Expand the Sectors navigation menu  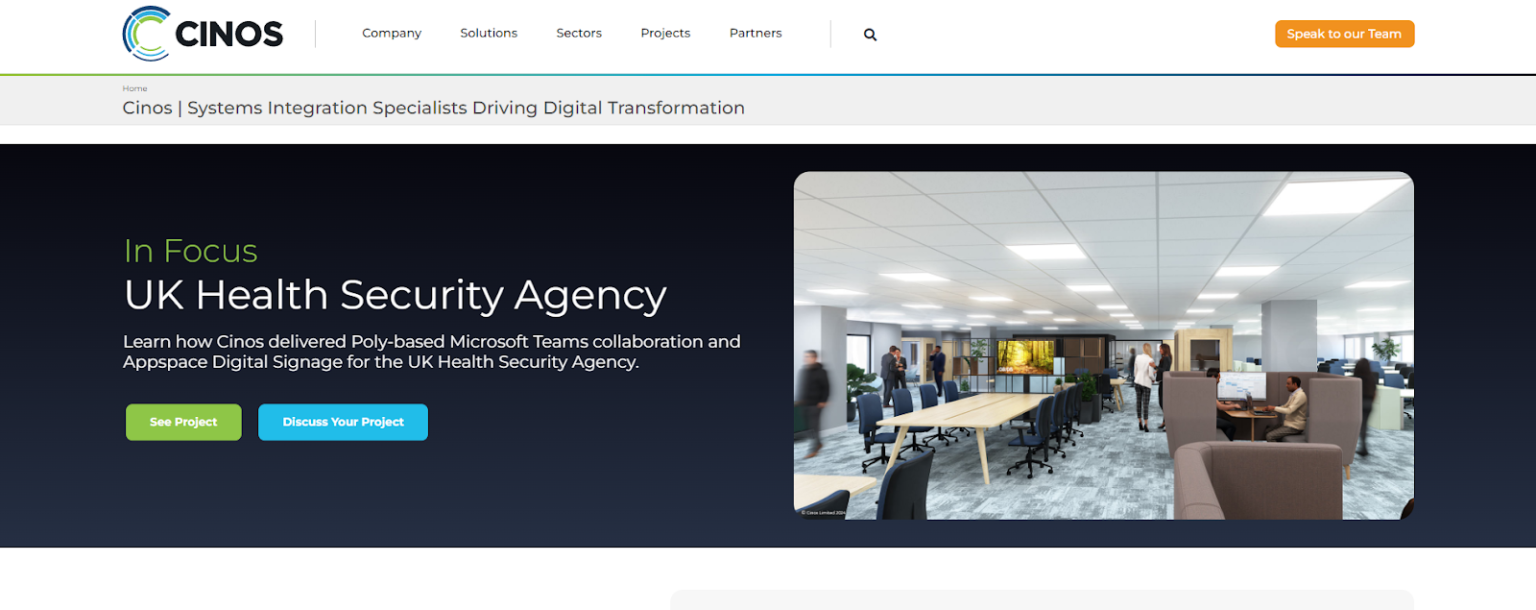[579, 33]
